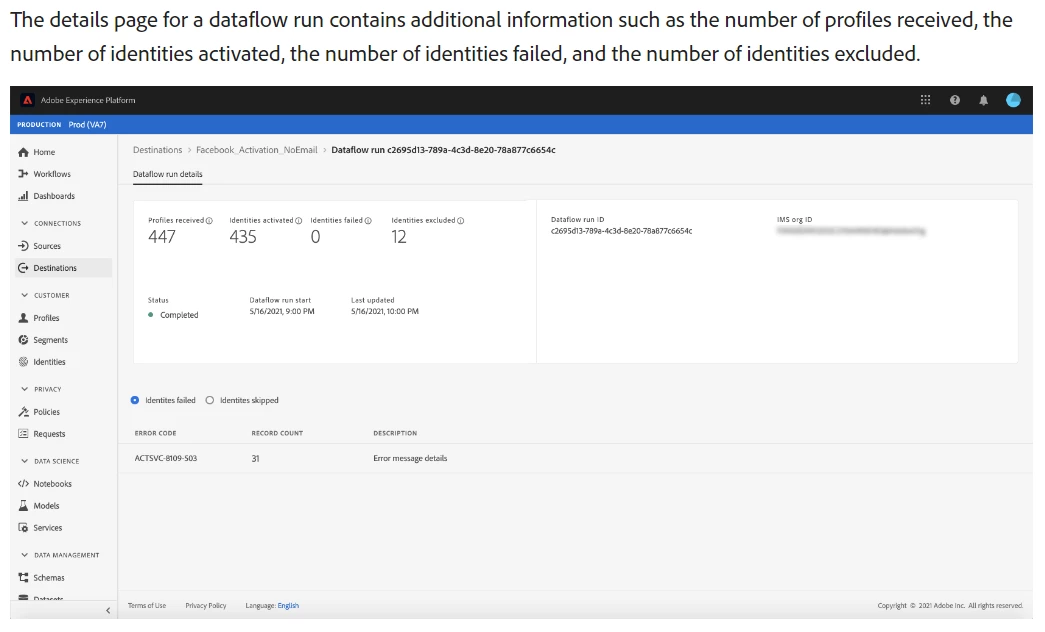Open Schemas in the sidebar
The width and height of the screenshot is (1045, 632).
(x=49, y=578)
